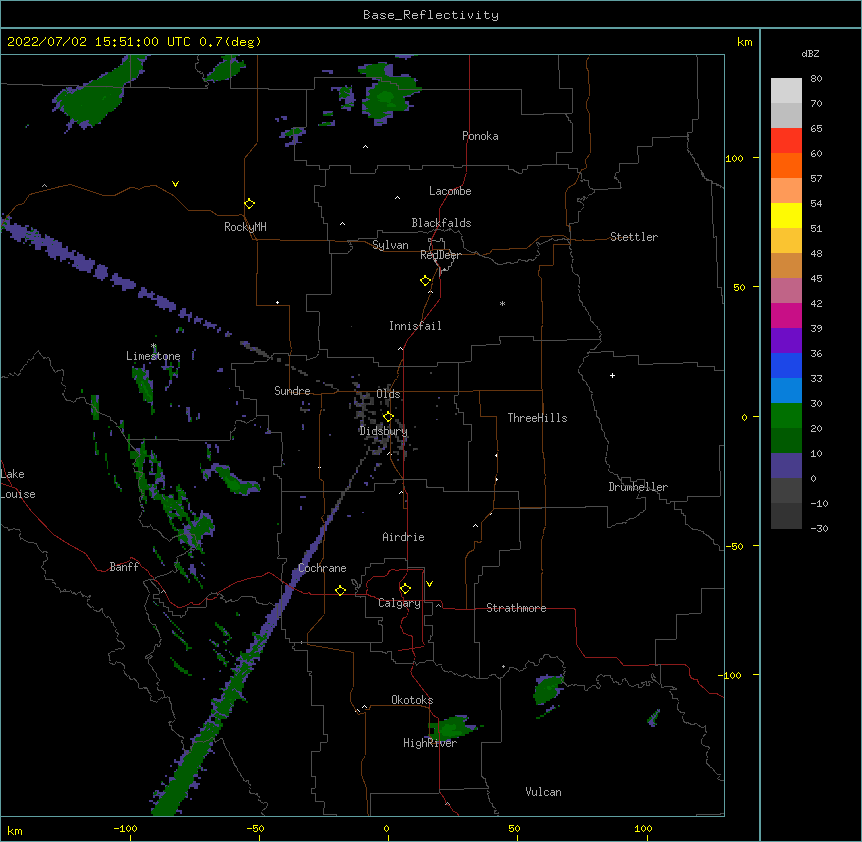Click the km unit label at the top right
This screenshot has width=862, height=842.
[744, 42]
